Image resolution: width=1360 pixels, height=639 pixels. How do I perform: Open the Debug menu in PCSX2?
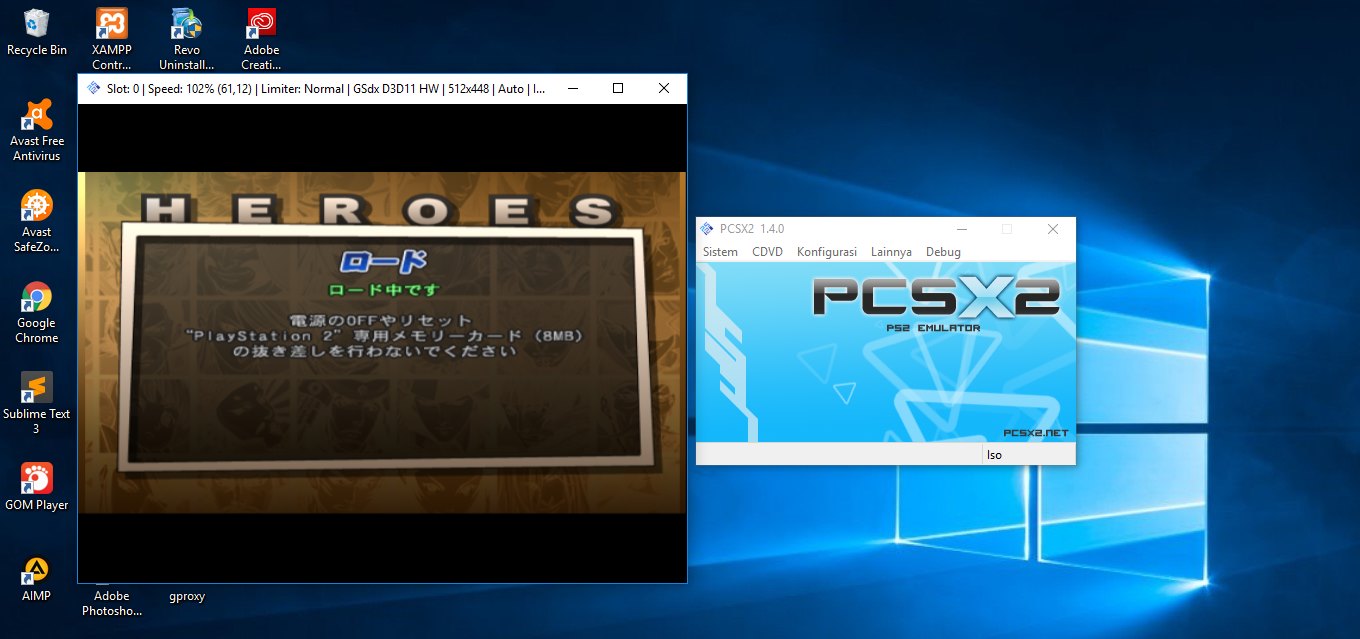tap(943, 252)
